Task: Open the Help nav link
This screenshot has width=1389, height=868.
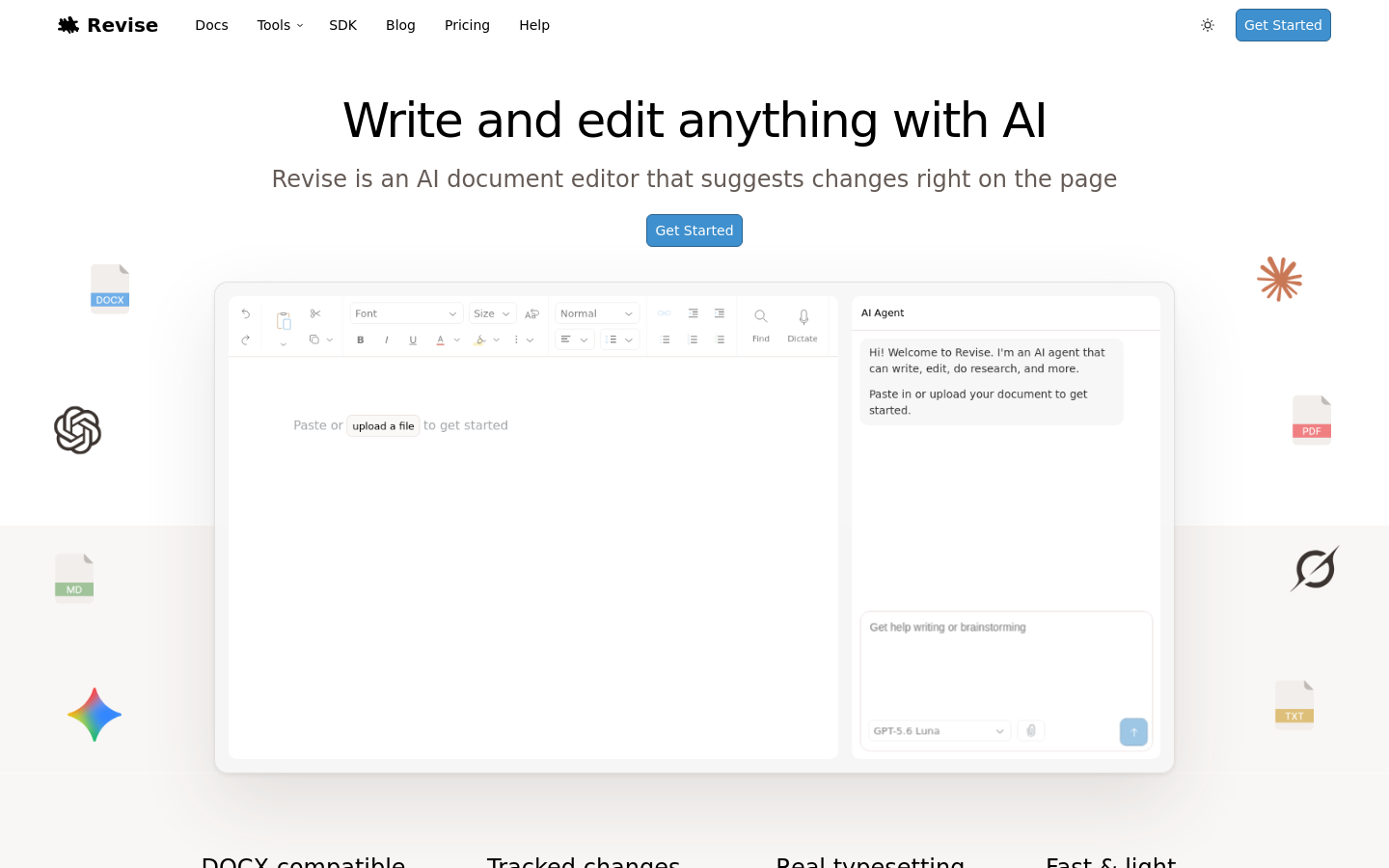Action: click(534, 25)
